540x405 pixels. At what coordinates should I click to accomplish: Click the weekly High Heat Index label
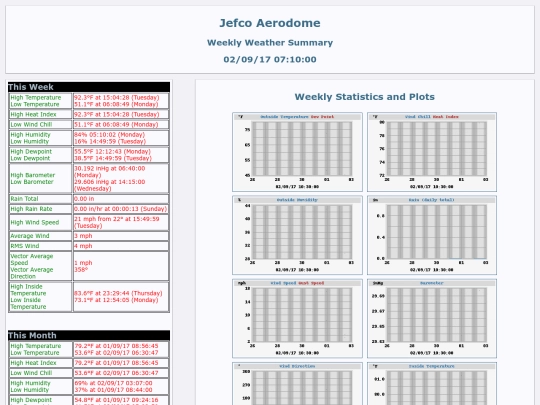pos(33,114)
